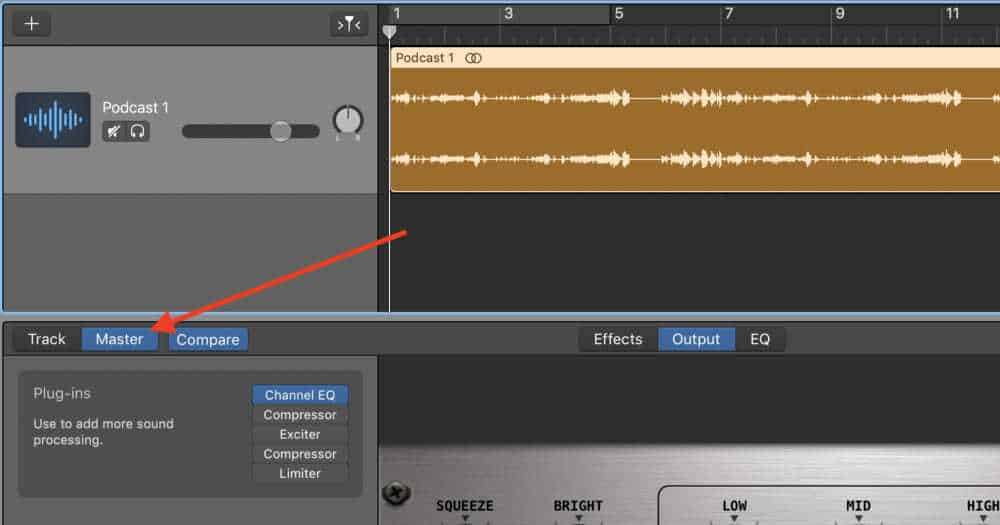Click the playhead marker at bar 1

[x=389, y=31]
